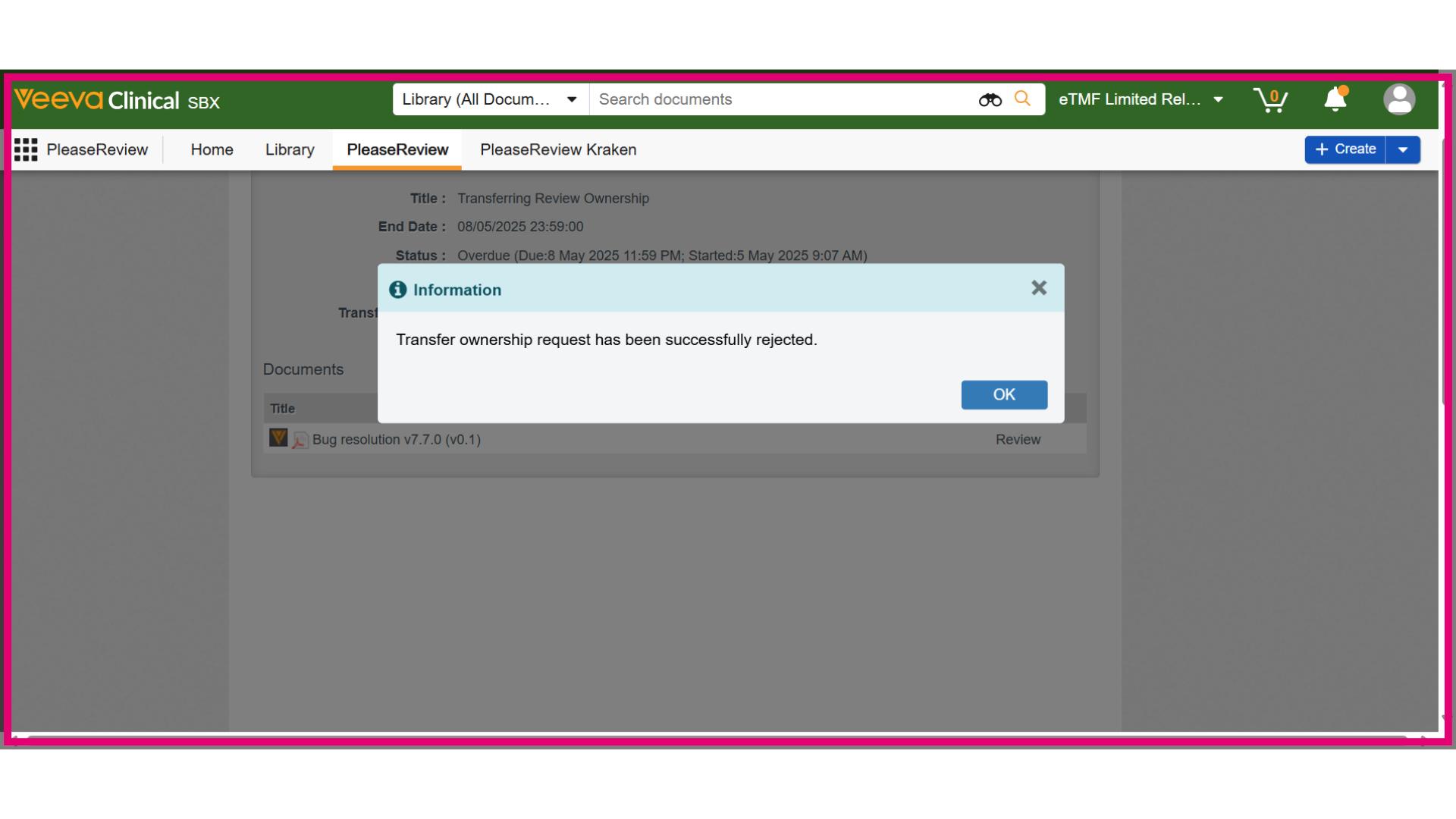Click the Documents section heading

pyautogui.click(x=303, y=369)
